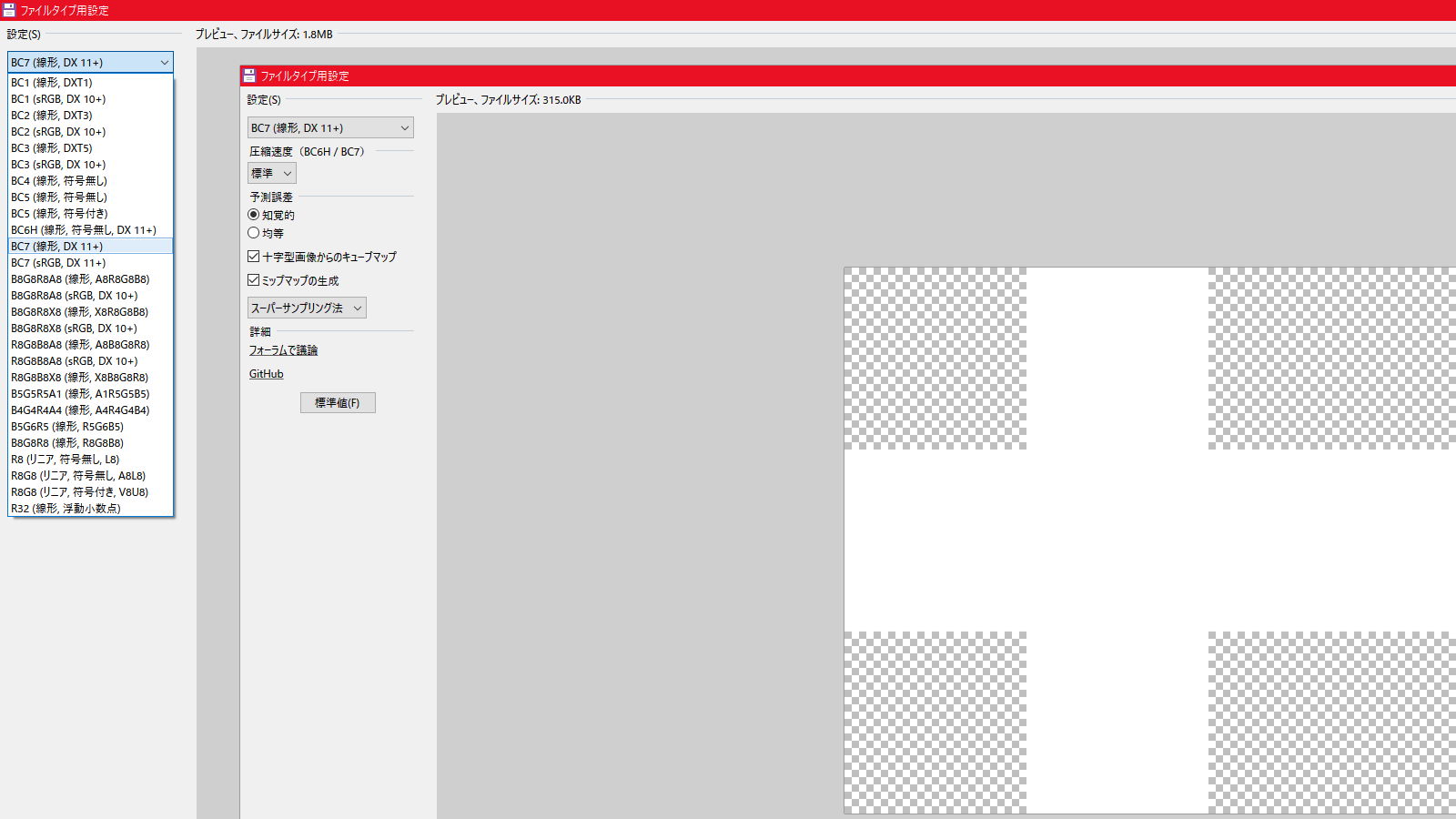This screenshot has width=1456, height=819.
Task: Select R8G8 (リニア, 符号付き, V8U8) format
Action: 90,491
